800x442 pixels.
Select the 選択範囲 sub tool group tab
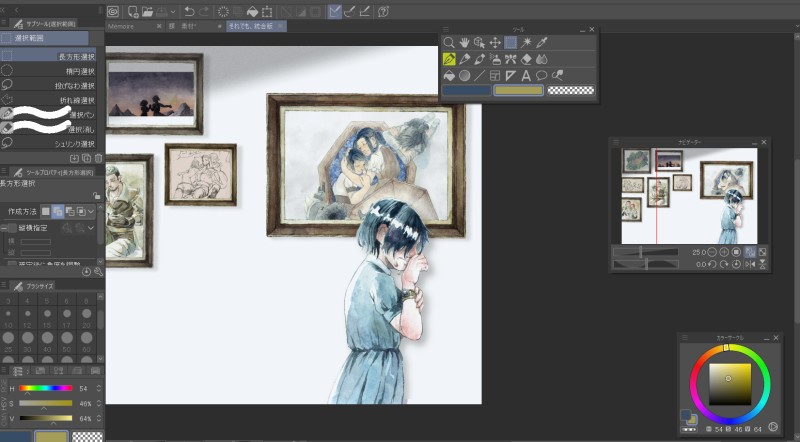click(44, 38)
